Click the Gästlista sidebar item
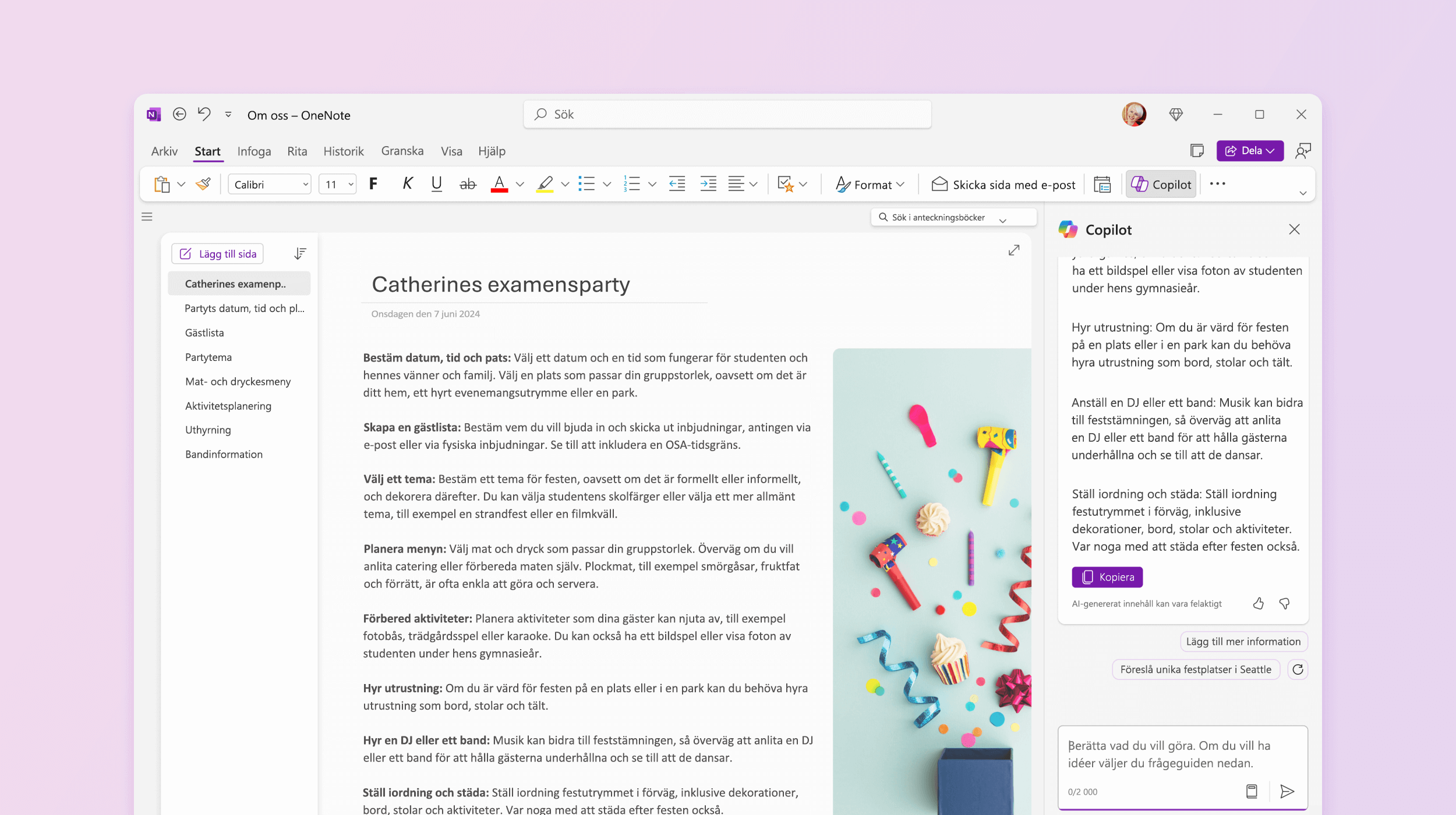The width and height of the screenshot is (1456, 815). [204, 332]
